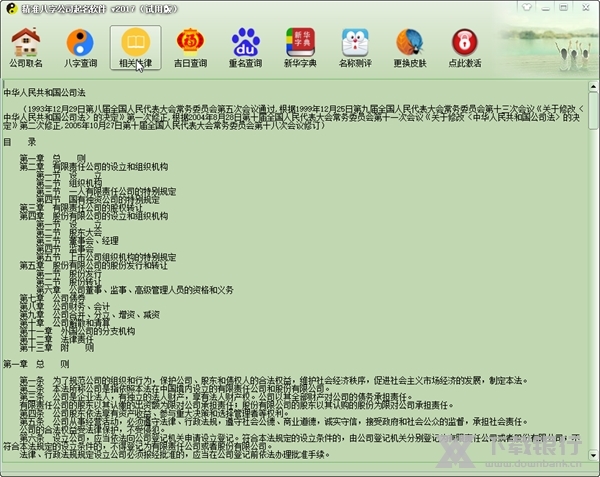Click the line 第四章 股份有限公司的设立和组织机构
Viewport: 600px width, 477px height.
[94, 216]
